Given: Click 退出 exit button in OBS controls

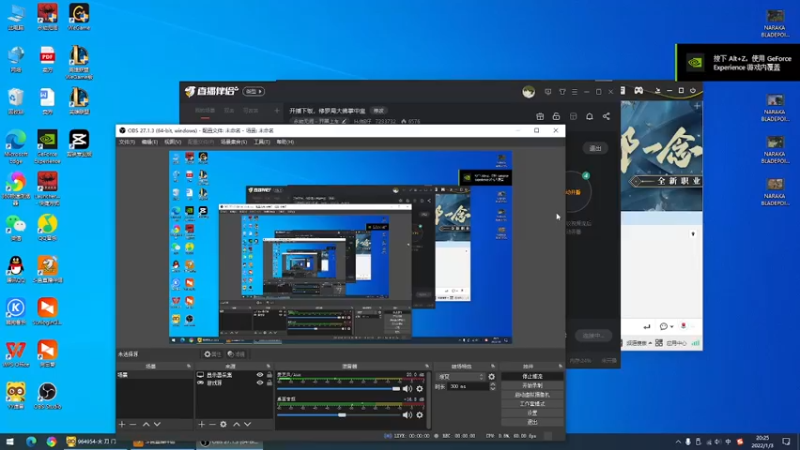Looking at the screenshot, I should click(x=532, y=422).
